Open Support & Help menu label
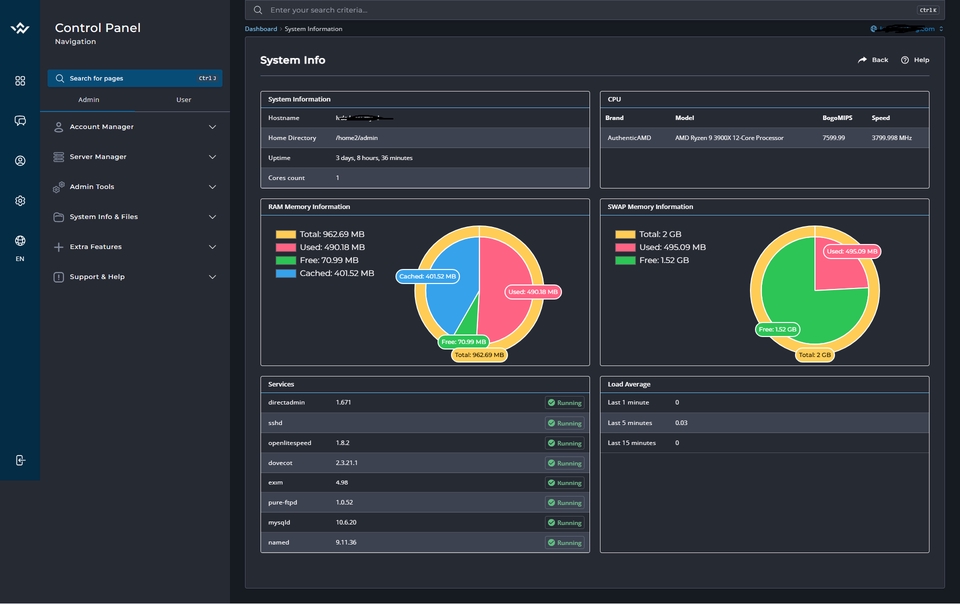960x604 pixels. (x=97, y=277)
